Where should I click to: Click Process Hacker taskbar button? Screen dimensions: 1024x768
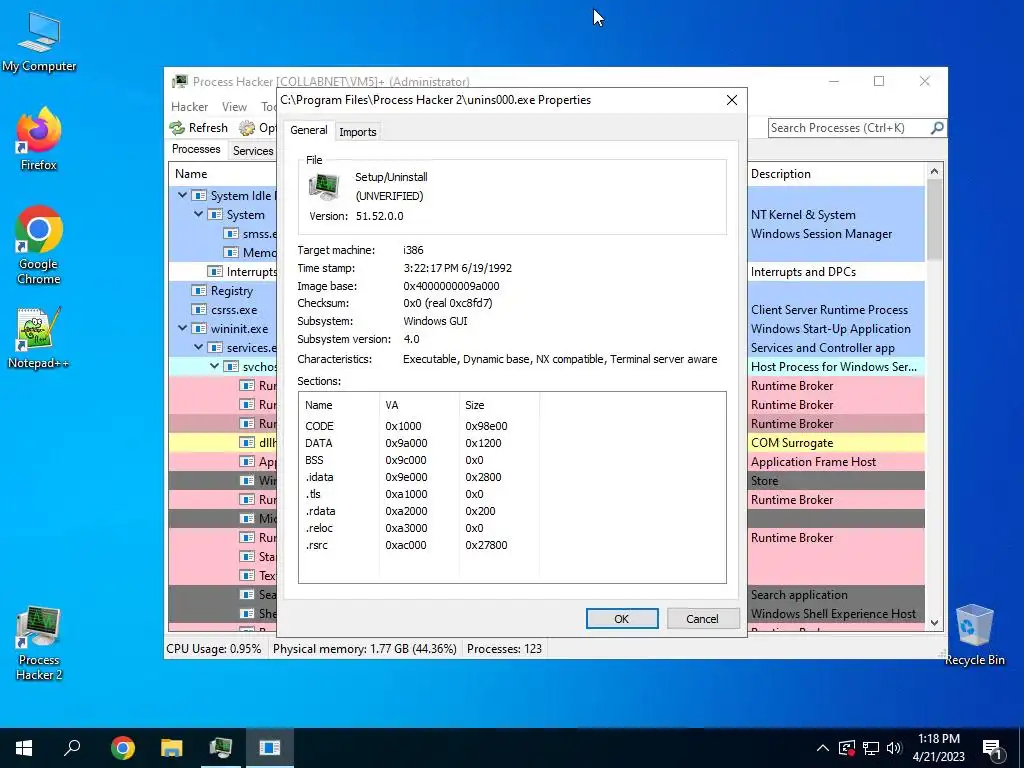click(x=221, y=748)
